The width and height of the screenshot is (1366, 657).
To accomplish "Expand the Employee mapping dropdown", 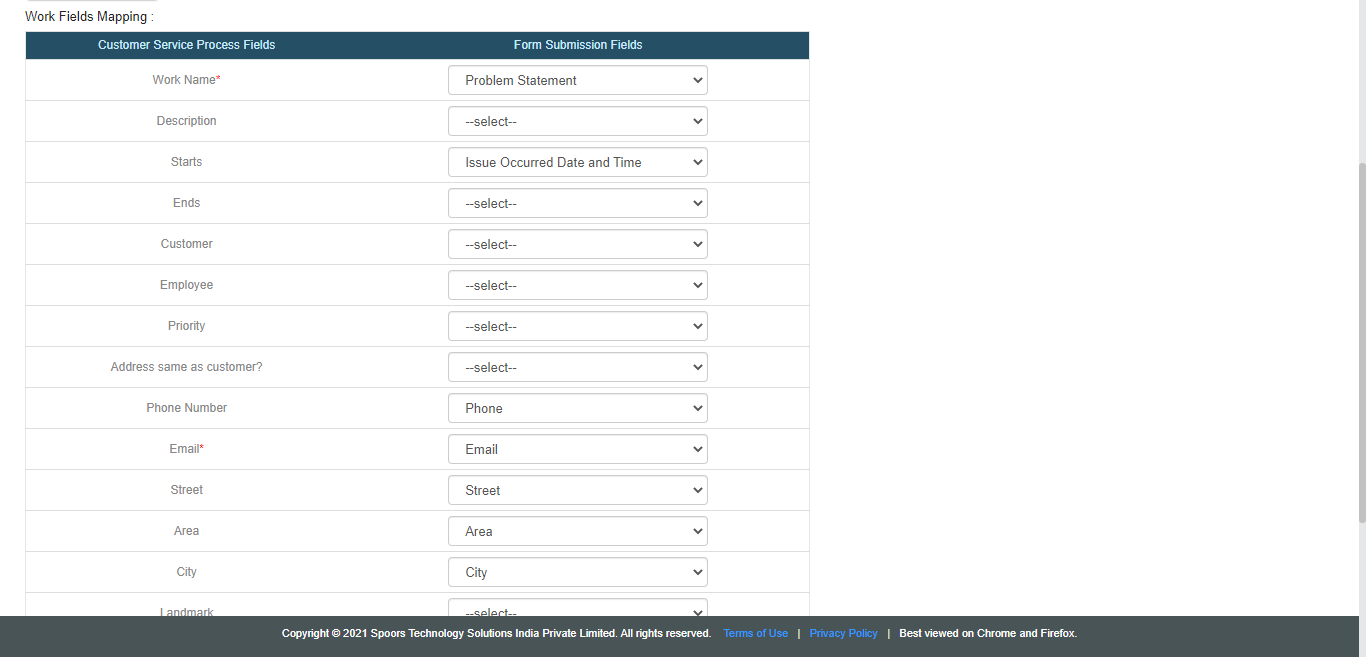I will click(x=577, y=285).
